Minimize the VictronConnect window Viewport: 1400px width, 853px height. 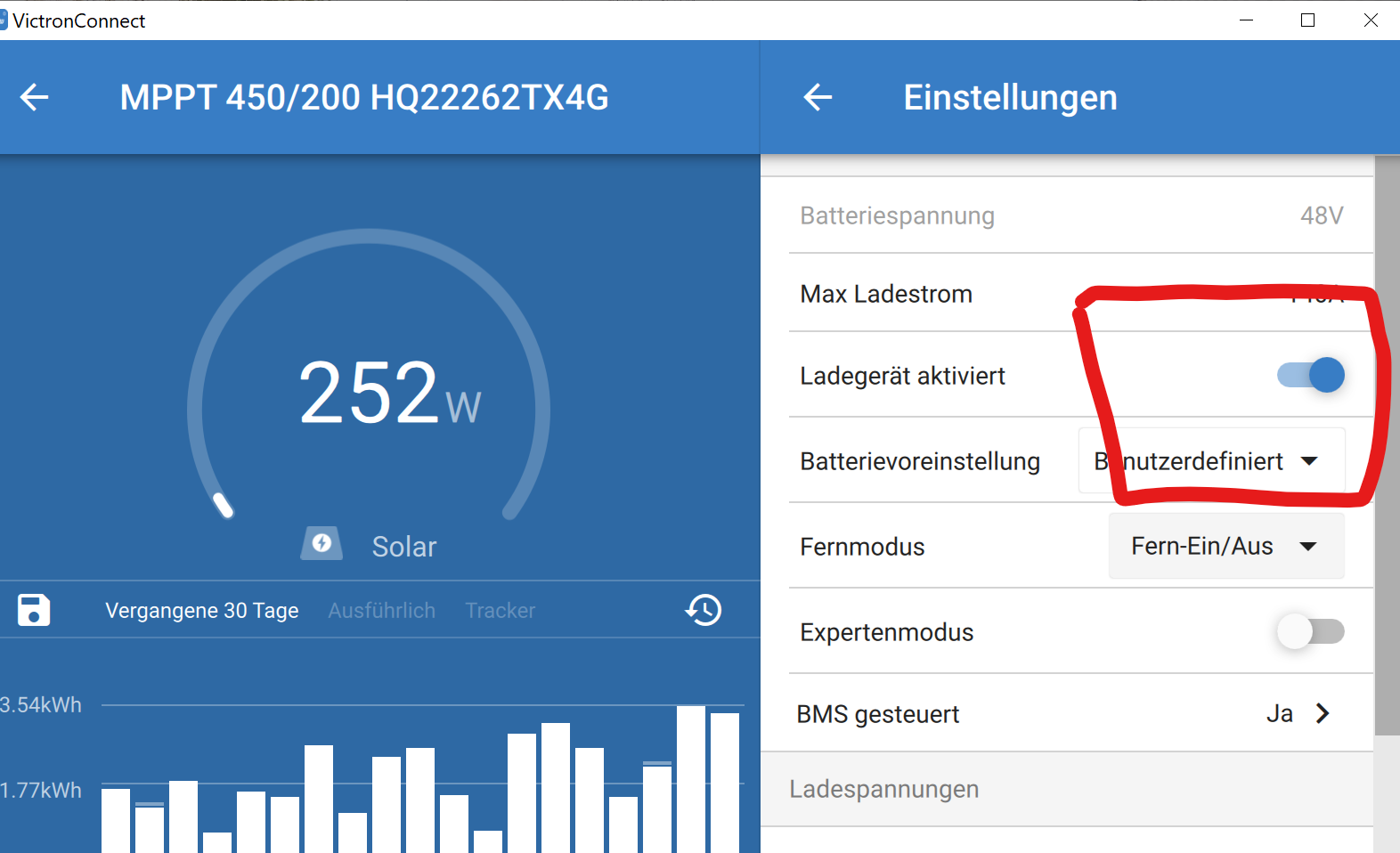pos(1246,20)
